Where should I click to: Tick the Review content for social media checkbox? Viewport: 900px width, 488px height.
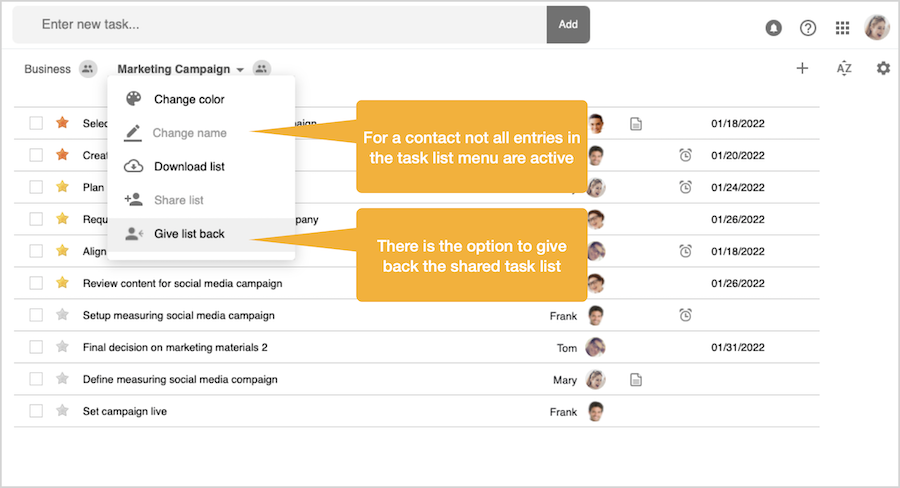pyautogui.click(x=36, y=283)
